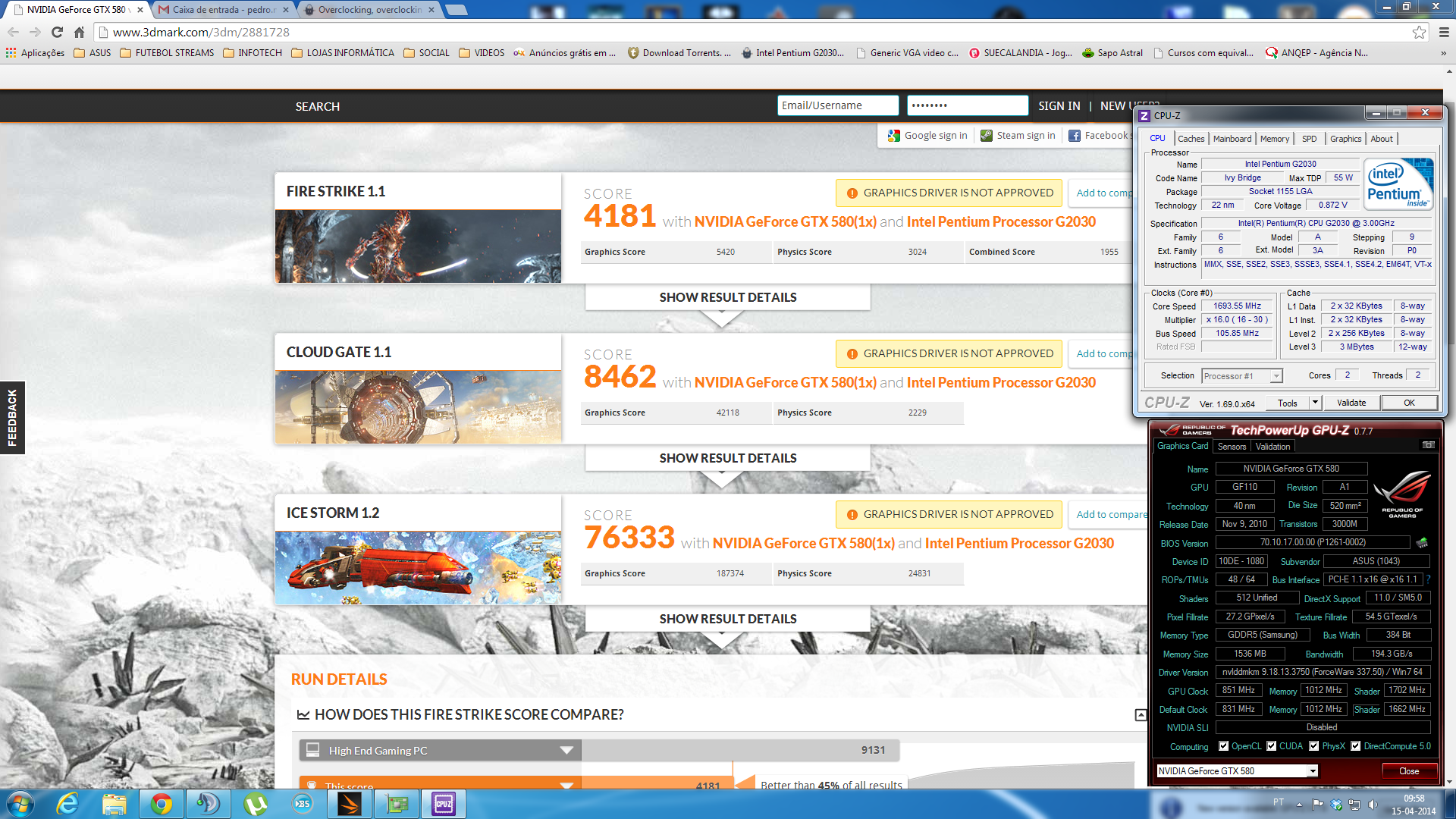The image size is (1456, 819).
Task: Show Cloud Gate result details
Action: pos(727,458)
